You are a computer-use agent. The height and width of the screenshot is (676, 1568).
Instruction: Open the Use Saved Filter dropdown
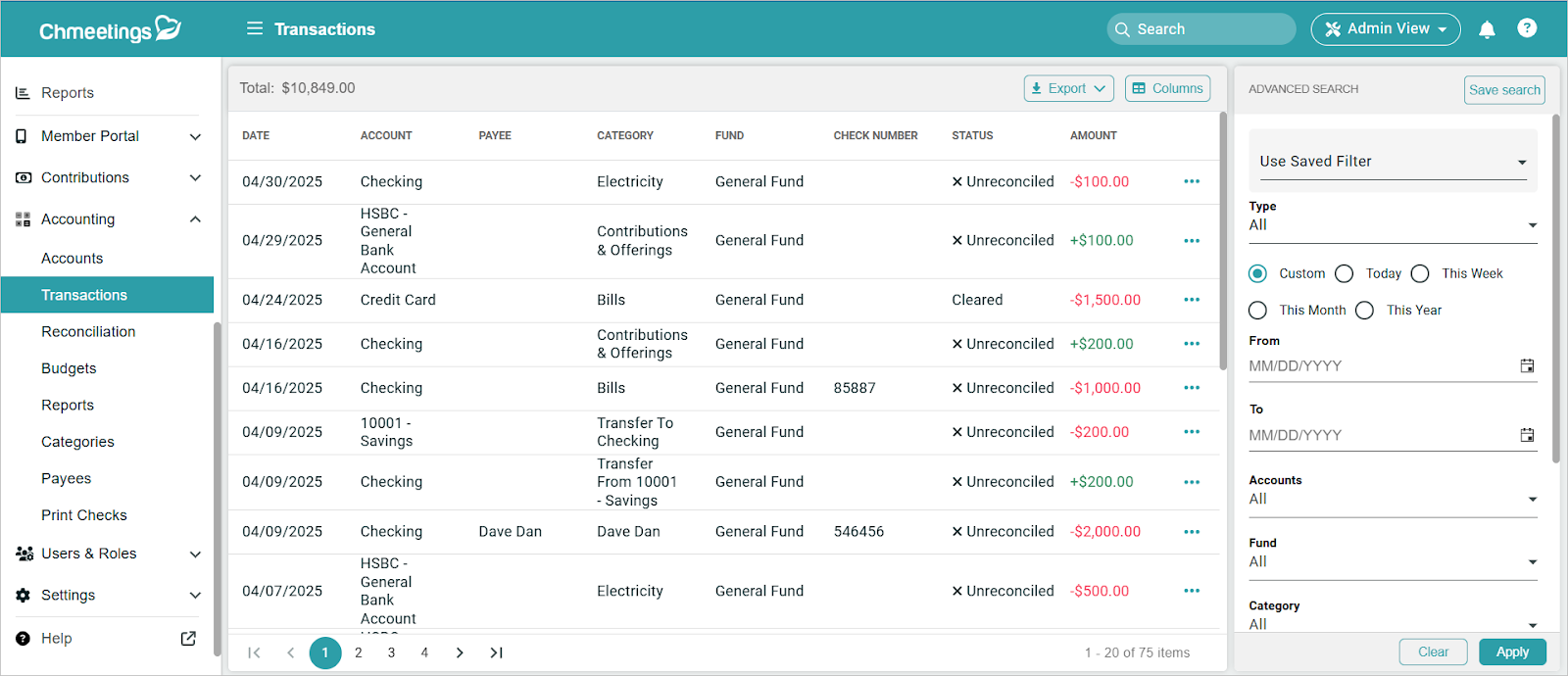[x=1393, y=162]
